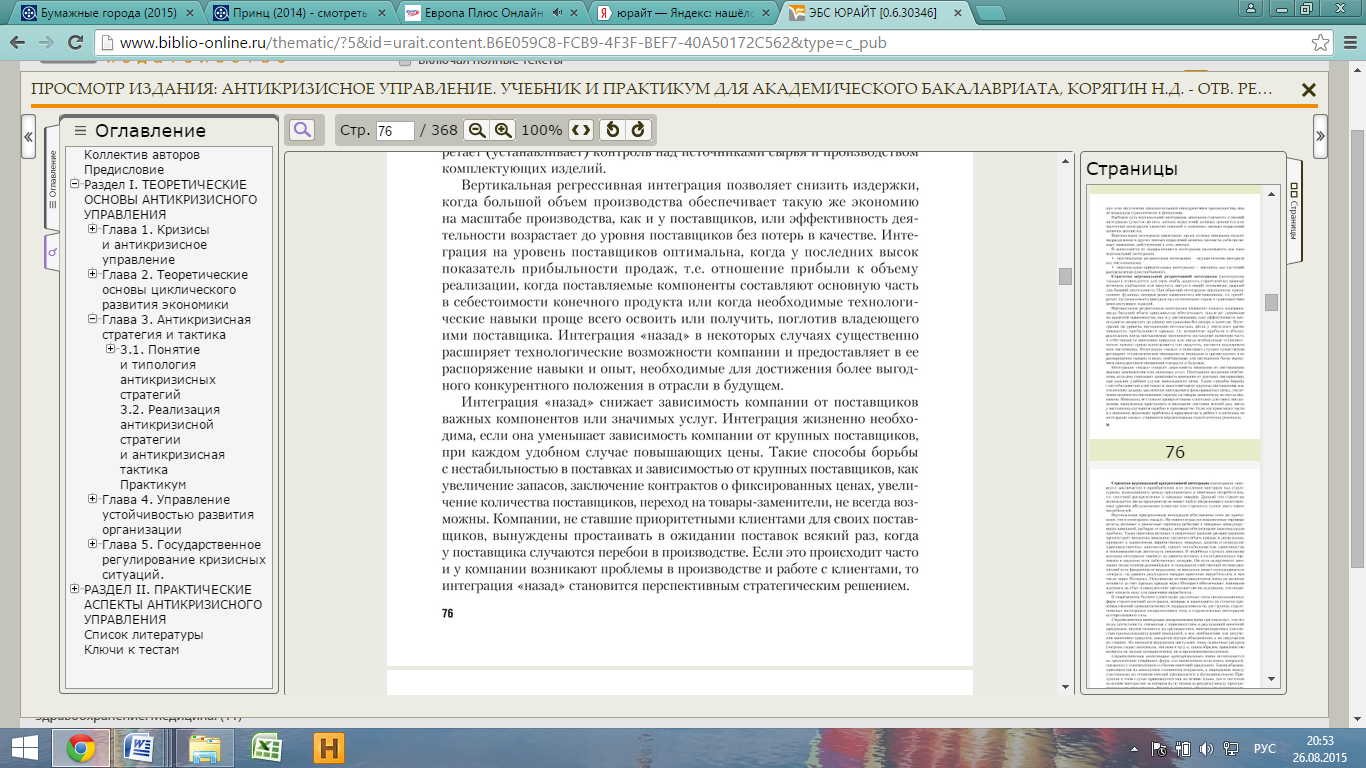Screen dimensions: 1366x768
Task: Go back in browser history
Action: pyautogui.click(x=19, y=43)
